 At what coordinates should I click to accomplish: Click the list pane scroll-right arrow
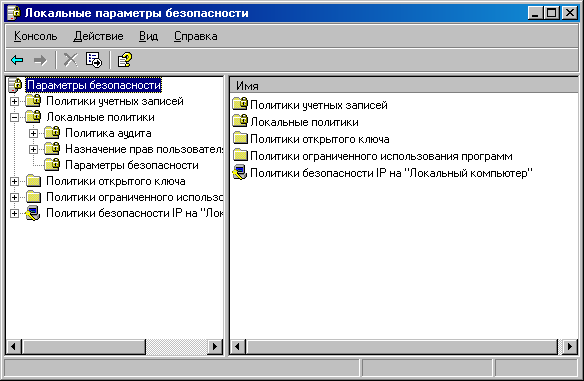tap(570, 347)
